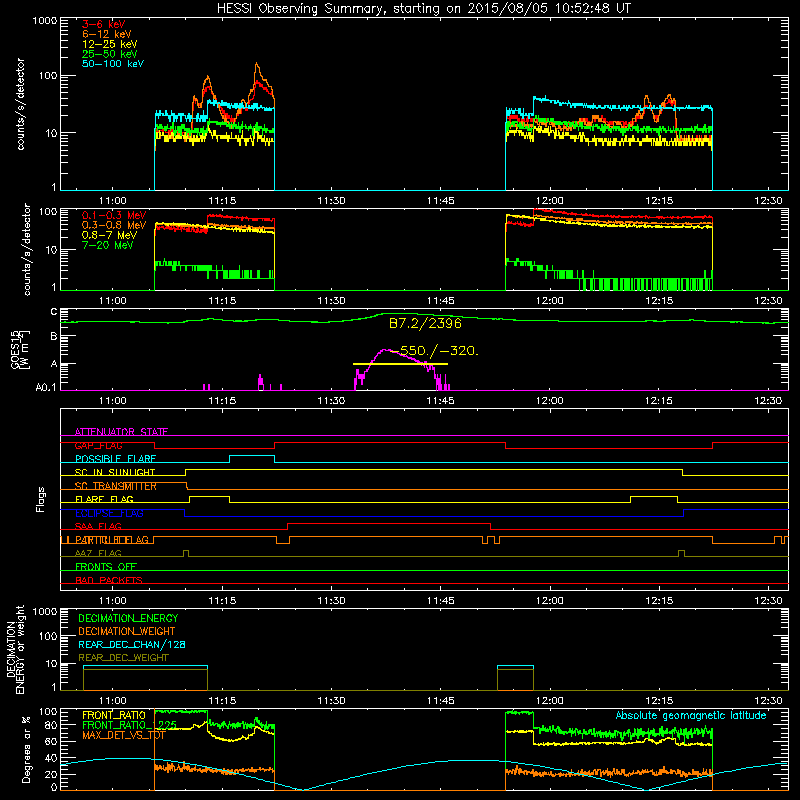Click the 0.8-7 MeV legend label
This screenshot has width=800, height=800.
coord(110,235)
